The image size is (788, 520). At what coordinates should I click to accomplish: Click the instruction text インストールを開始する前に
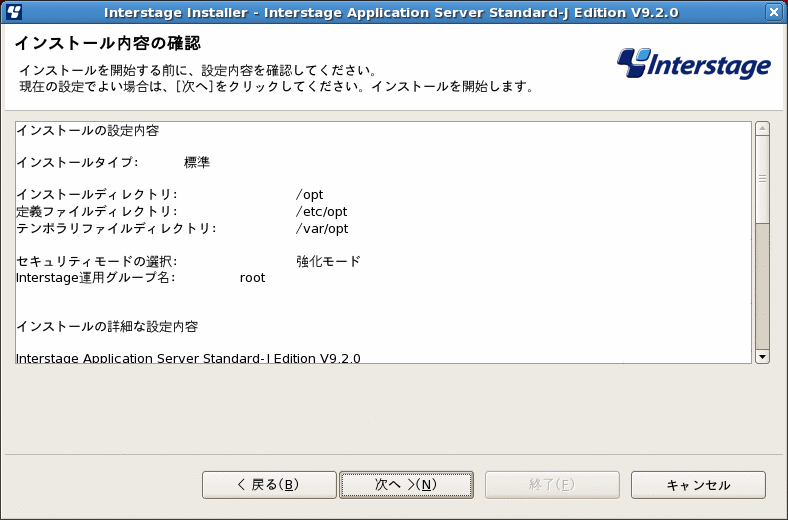(x=198, y=70)
